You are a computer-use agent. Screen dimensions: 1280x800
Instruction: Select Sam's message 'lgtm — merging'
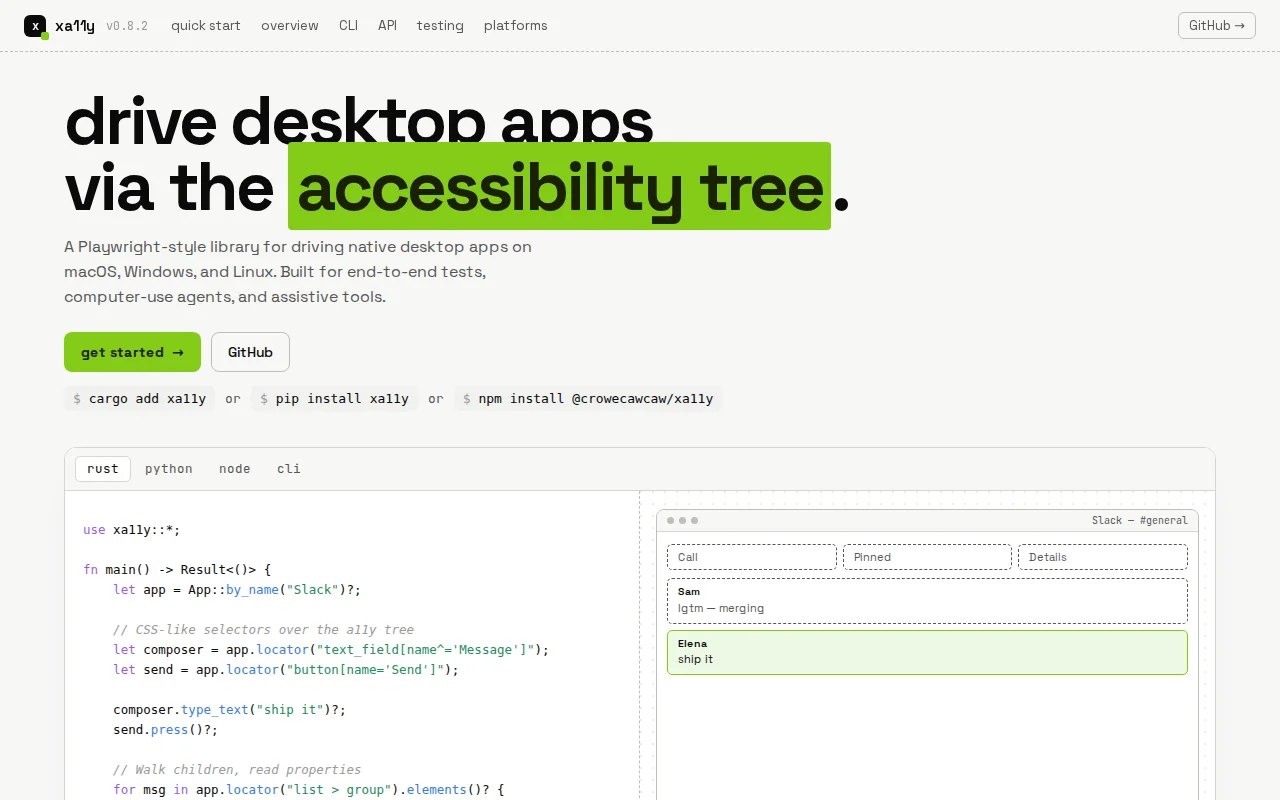[x=927, y=600]
